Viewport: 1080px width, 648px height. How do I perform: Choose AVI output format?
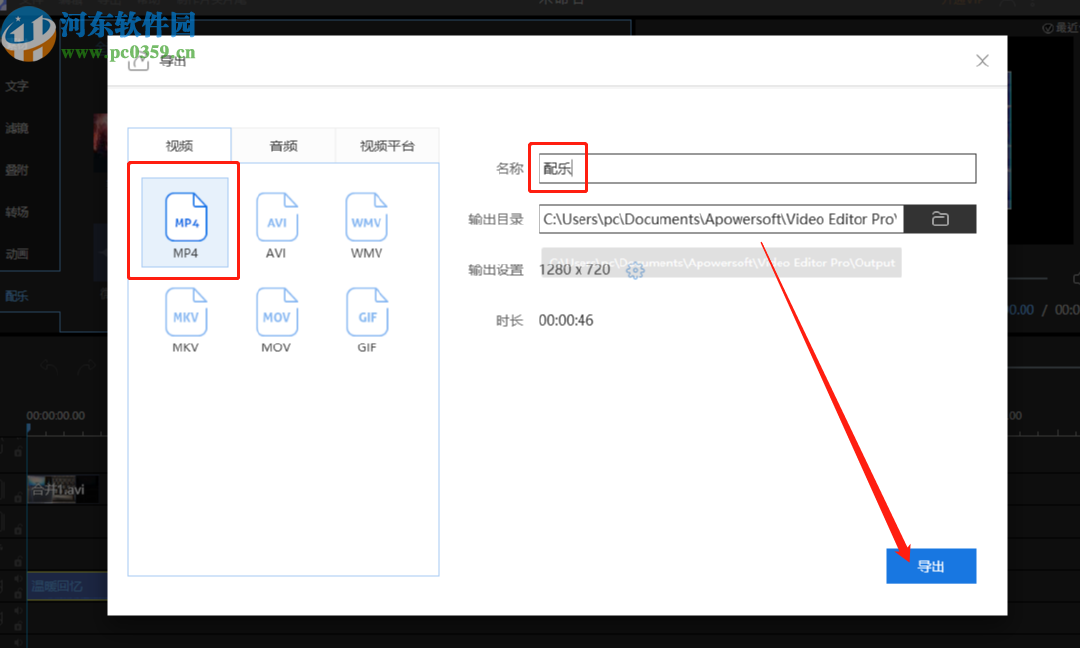276,224
